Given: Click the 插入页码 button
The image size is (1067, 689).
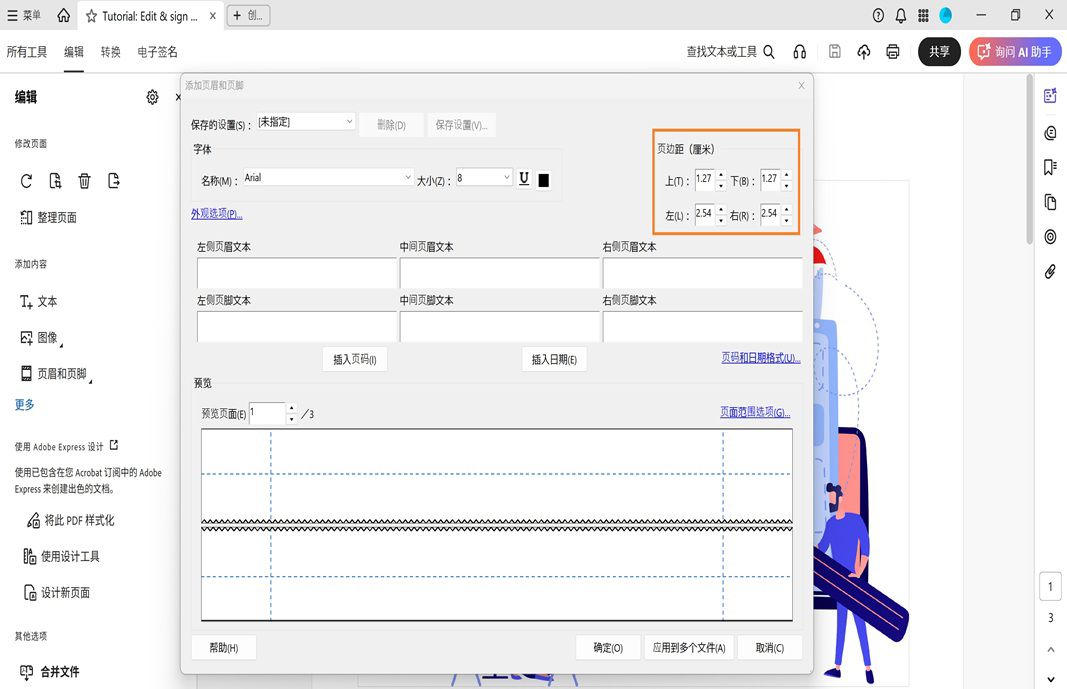Looking at the screenshot, I should [x=354, y=359].
